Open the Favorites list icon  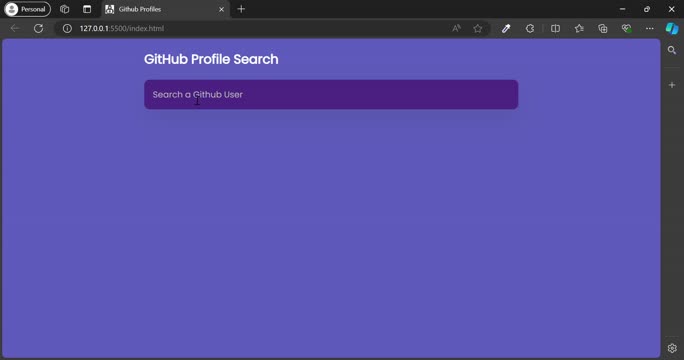click(579, 28)
